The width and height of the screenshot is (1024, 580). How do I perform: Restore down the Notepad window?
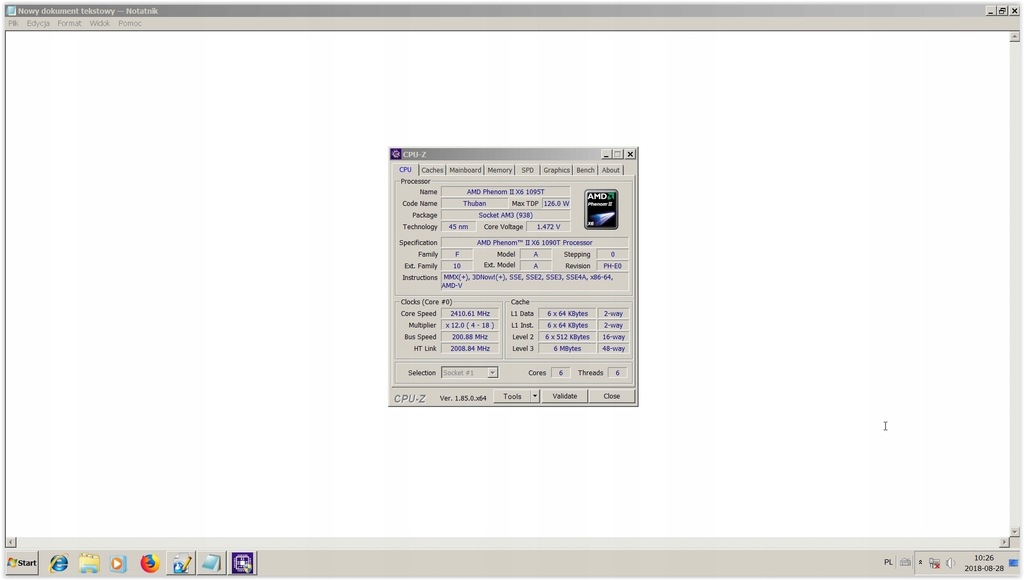[1002, 10]
